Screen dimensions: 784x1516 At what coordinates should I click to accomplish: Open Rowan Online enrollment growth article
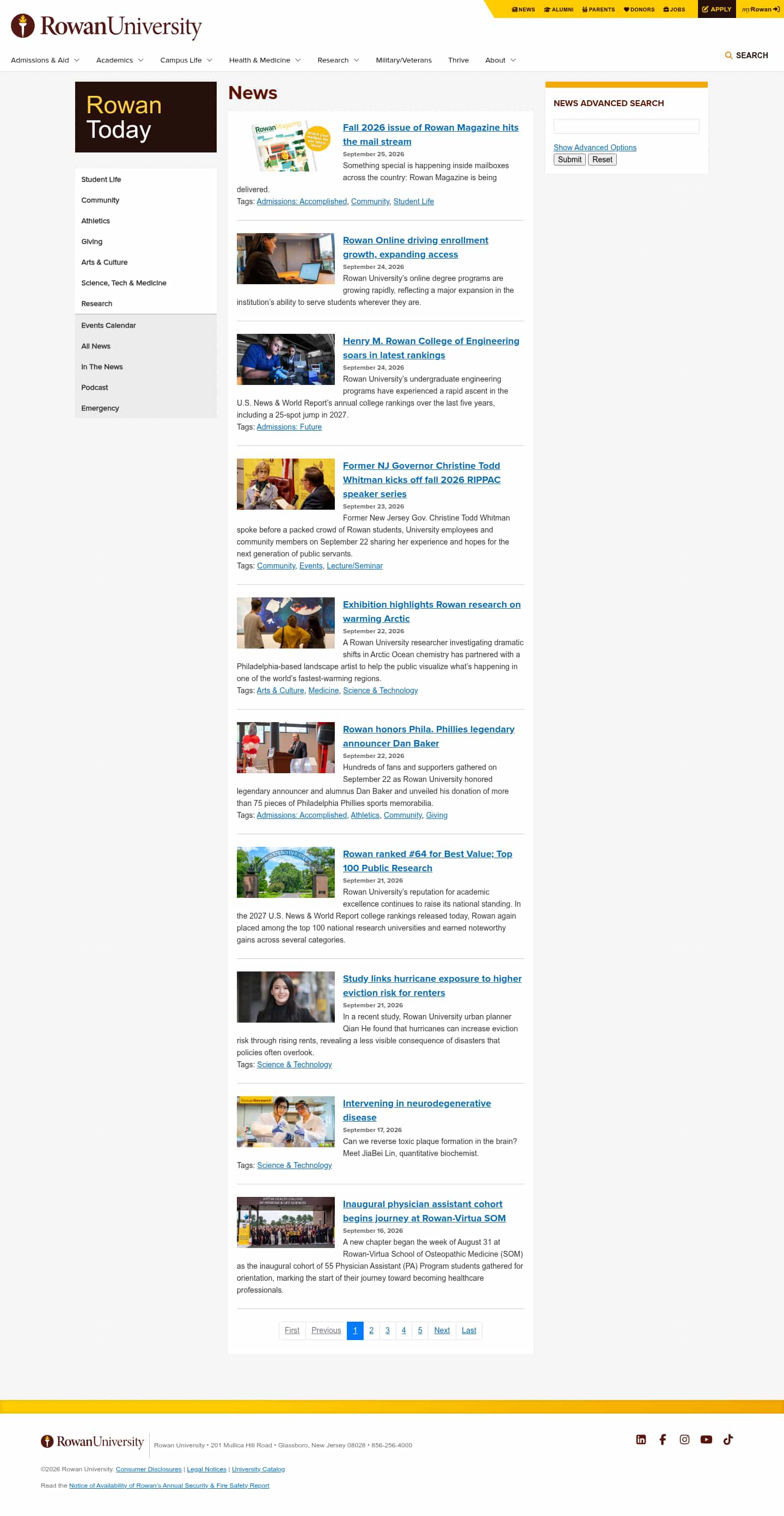(415, 247)
